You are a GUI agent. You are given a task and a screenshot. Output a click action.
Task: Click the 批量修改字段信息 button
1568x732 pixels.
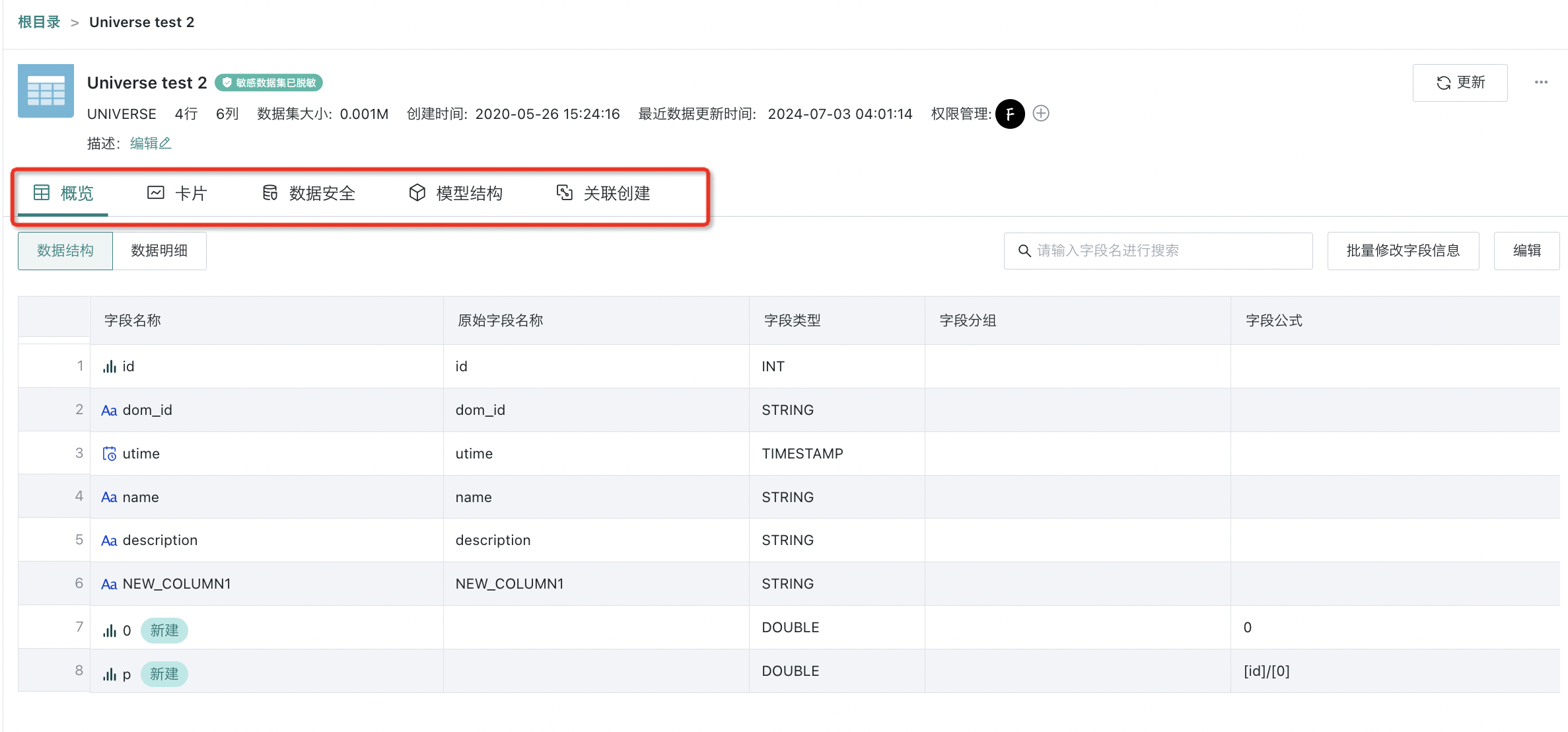(1403, 250)
